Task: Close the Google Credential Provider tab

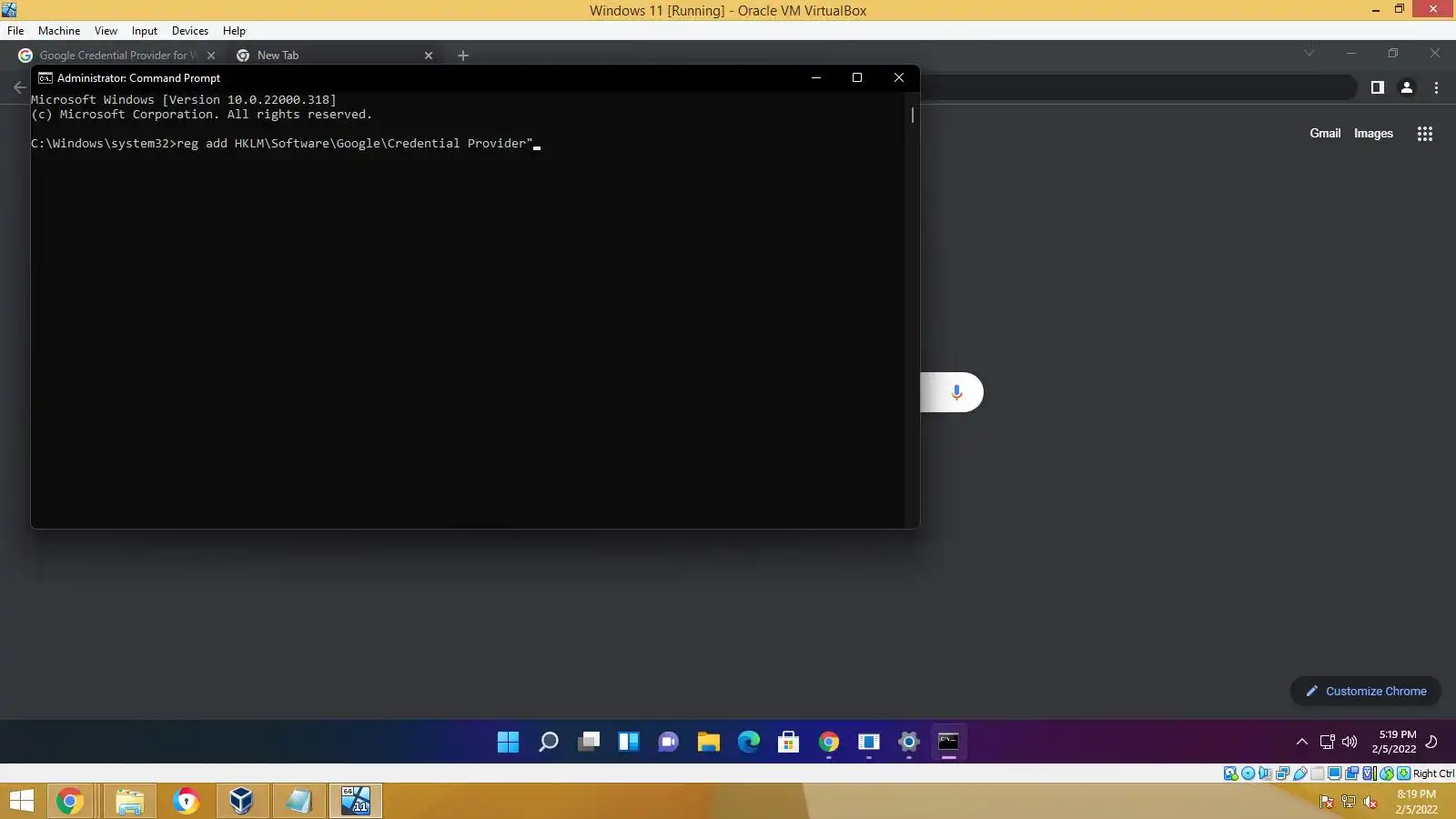Action: (211, 56)
